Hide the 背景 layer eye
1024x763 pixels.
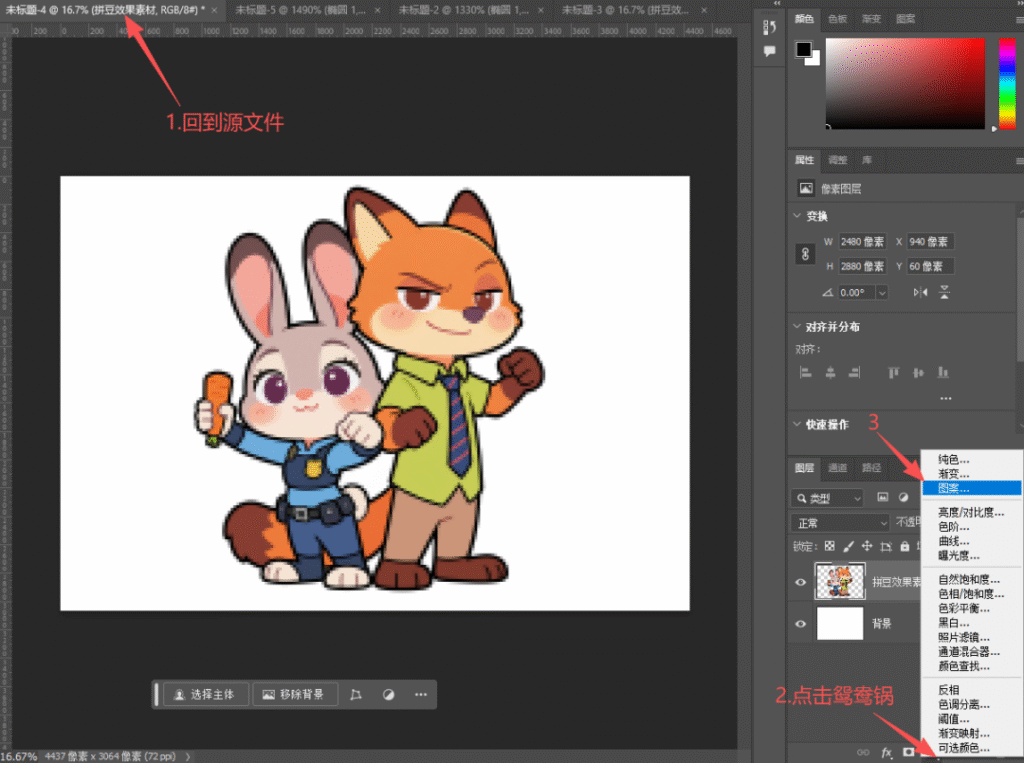pos(801,623)
